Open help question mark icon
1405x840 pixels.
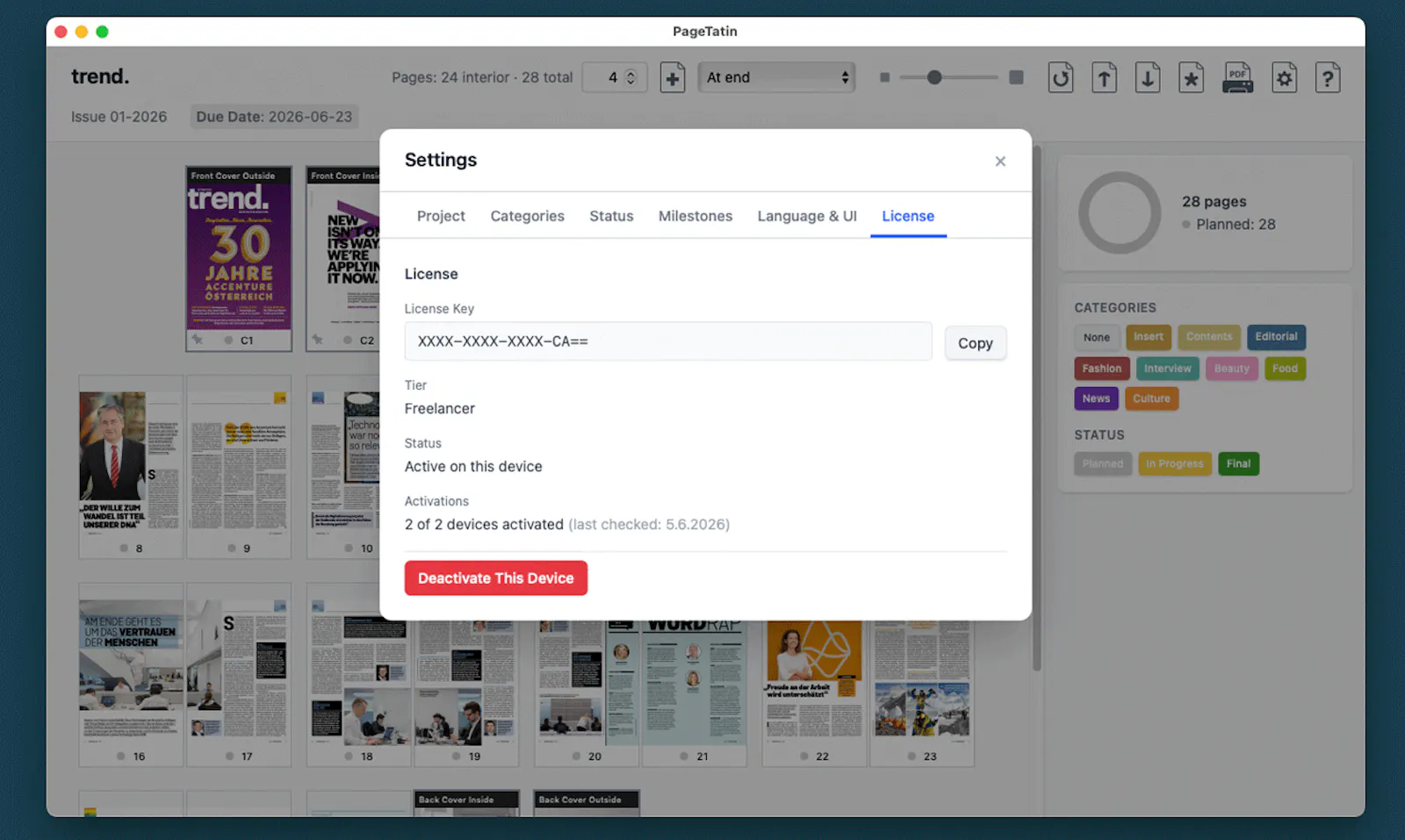1328,78
